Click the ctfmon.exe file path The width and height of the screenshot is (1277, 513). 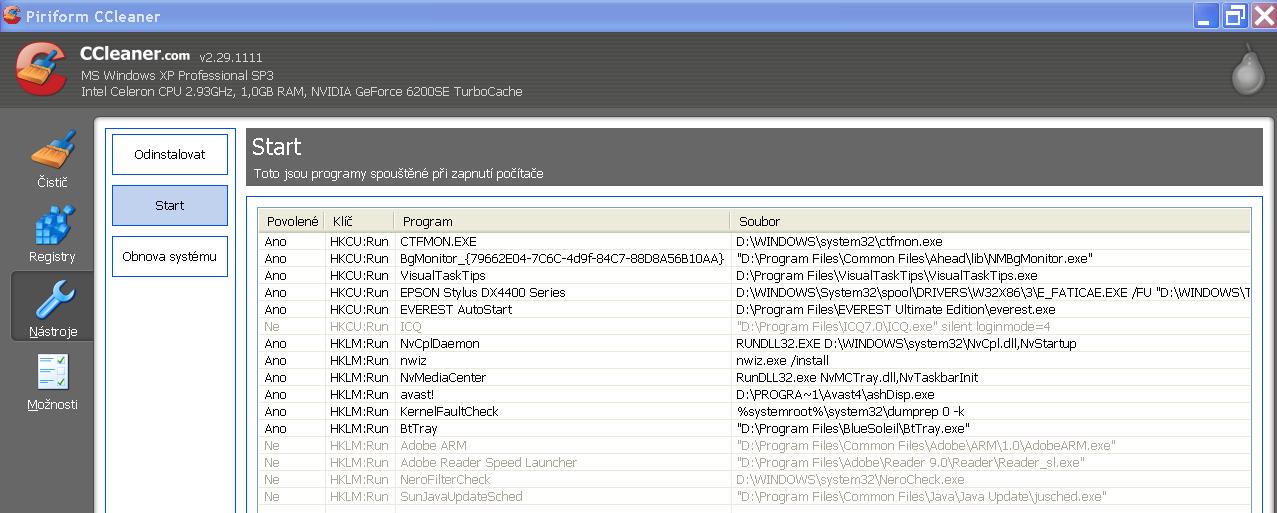coord(839,241)
